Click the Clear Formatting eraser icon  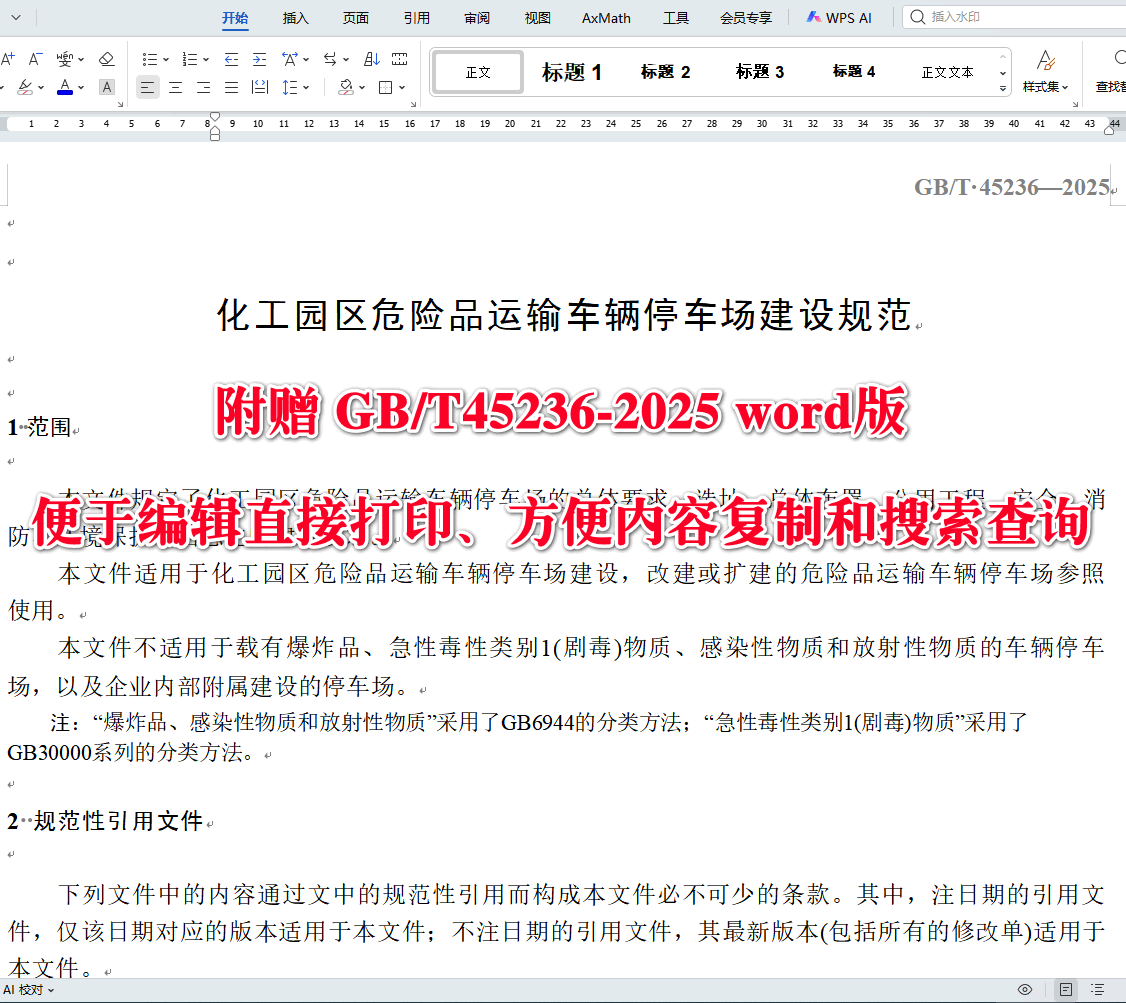click(105, 59)
